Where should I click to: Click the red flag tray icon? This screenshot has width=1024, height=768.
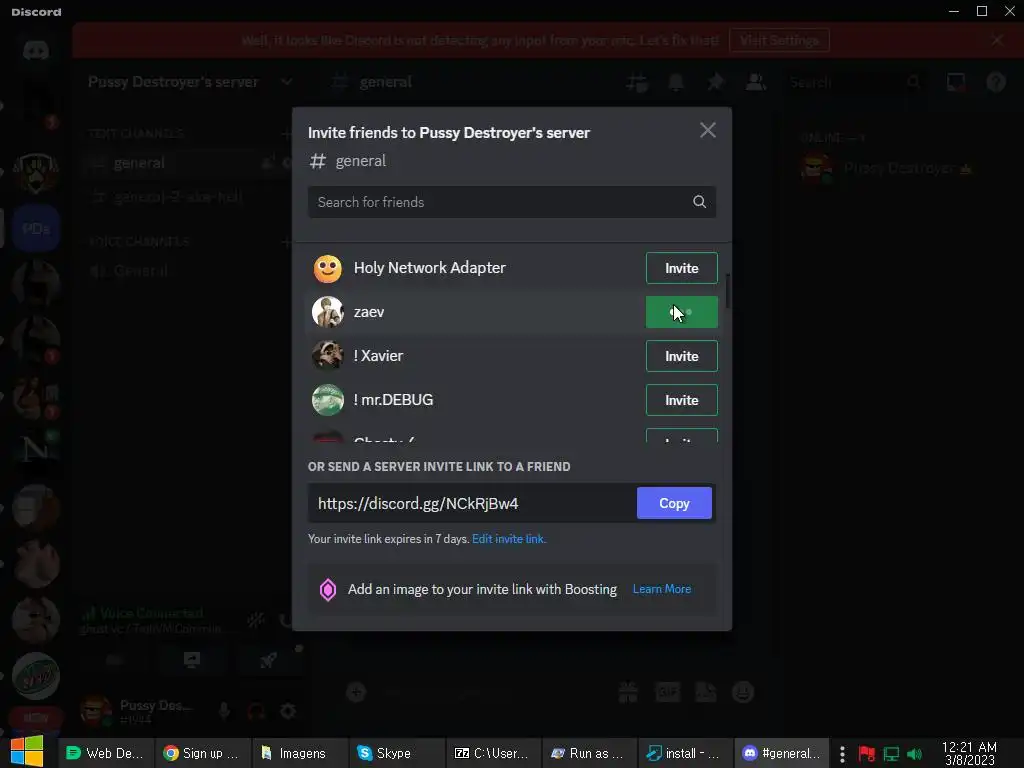(867, 754)
